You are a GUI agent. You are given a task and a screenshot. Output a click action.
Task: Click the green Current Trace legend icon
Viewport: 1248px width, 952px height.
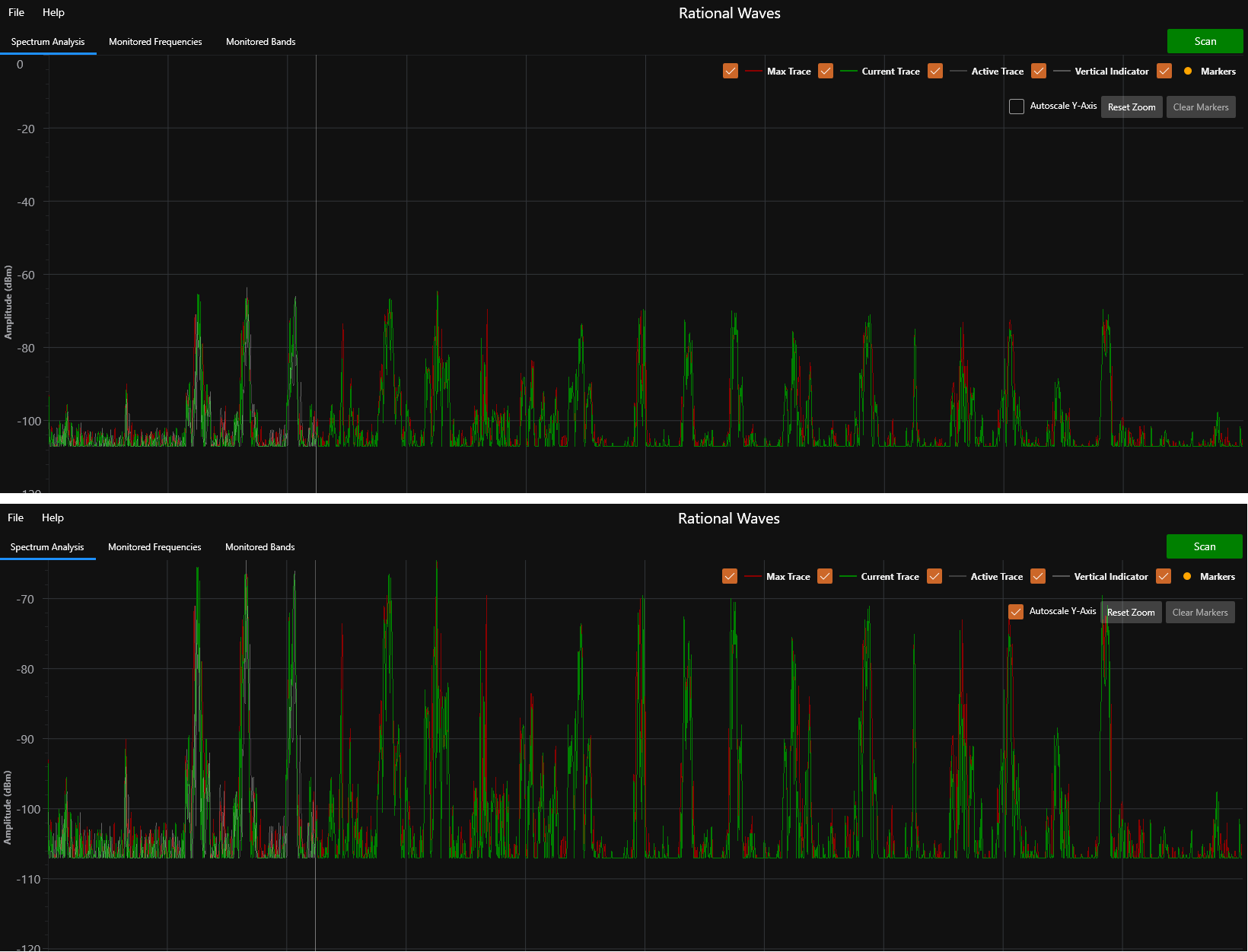847,71
